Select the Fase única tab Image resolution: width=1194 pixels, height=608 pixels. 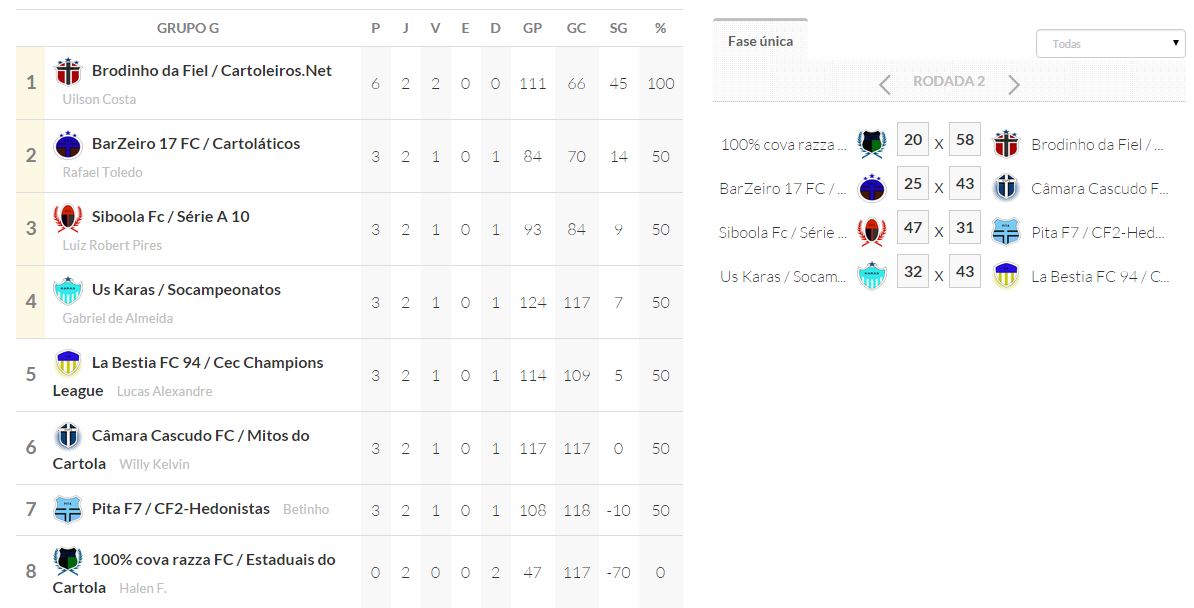[x=760, y=42]
